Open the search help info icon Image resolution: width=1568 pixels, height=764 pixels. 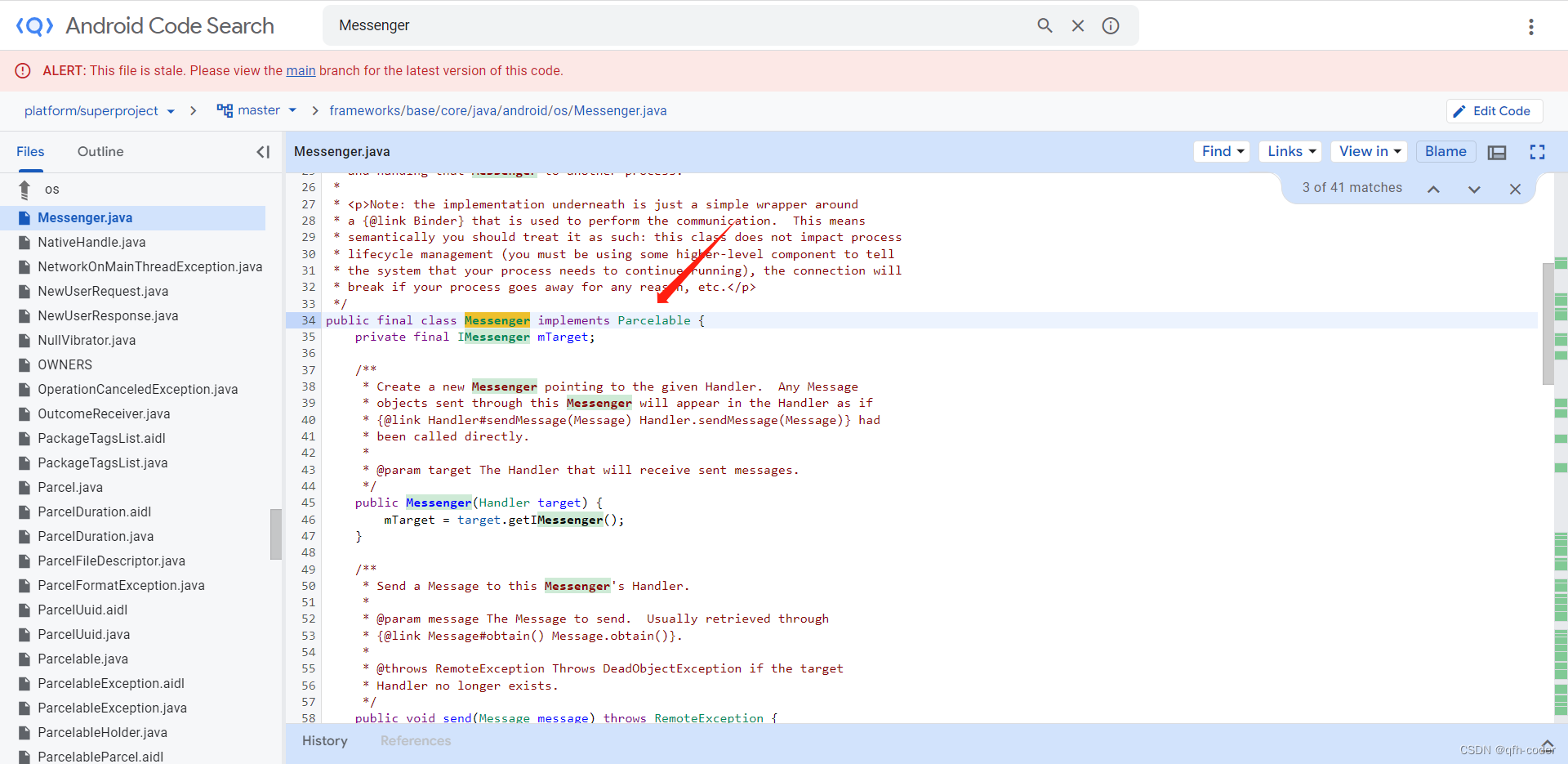coord(1111,25)
